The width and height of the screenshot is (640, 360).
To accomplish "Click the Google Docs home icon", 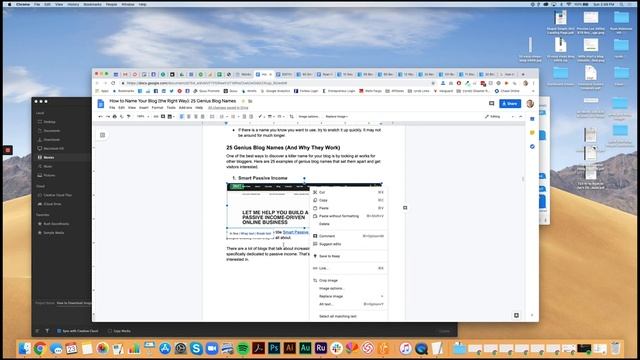I will [101, 104].
